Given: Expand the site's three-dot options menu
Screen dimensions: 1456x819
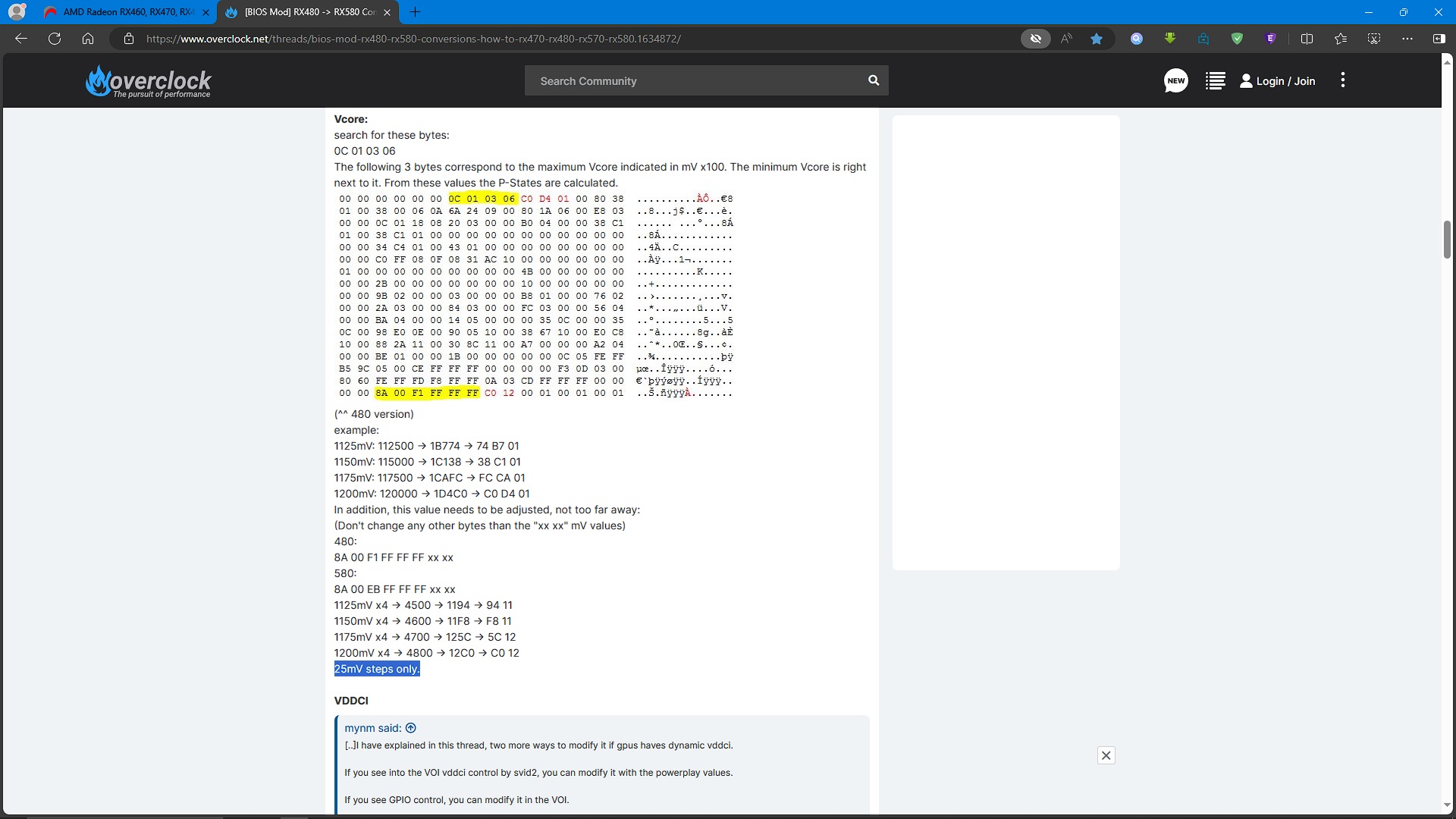Looking at the screenshot, I should point(1342,80).
